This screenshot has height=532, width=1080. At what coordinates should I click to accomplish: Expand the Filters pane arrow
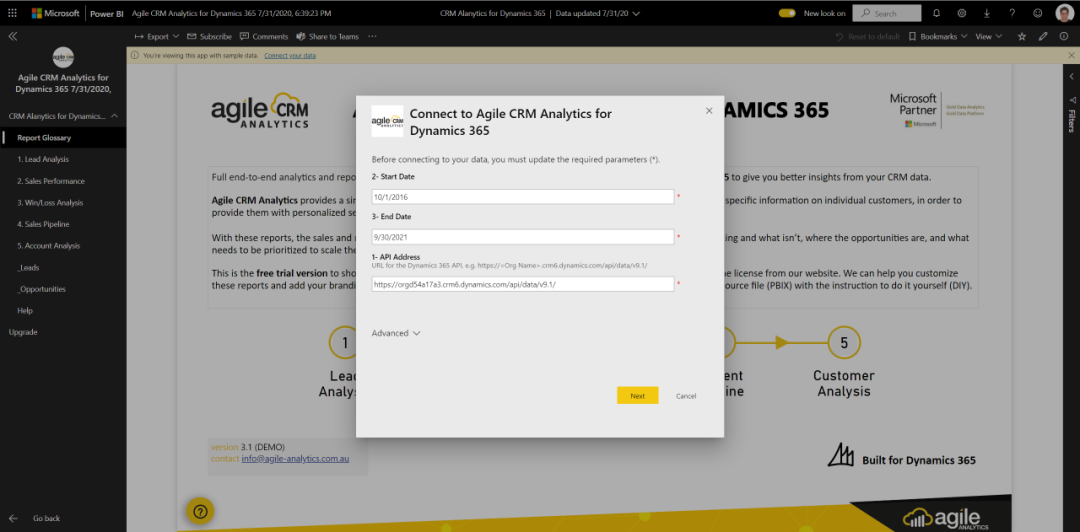[x=1072, y=76]
